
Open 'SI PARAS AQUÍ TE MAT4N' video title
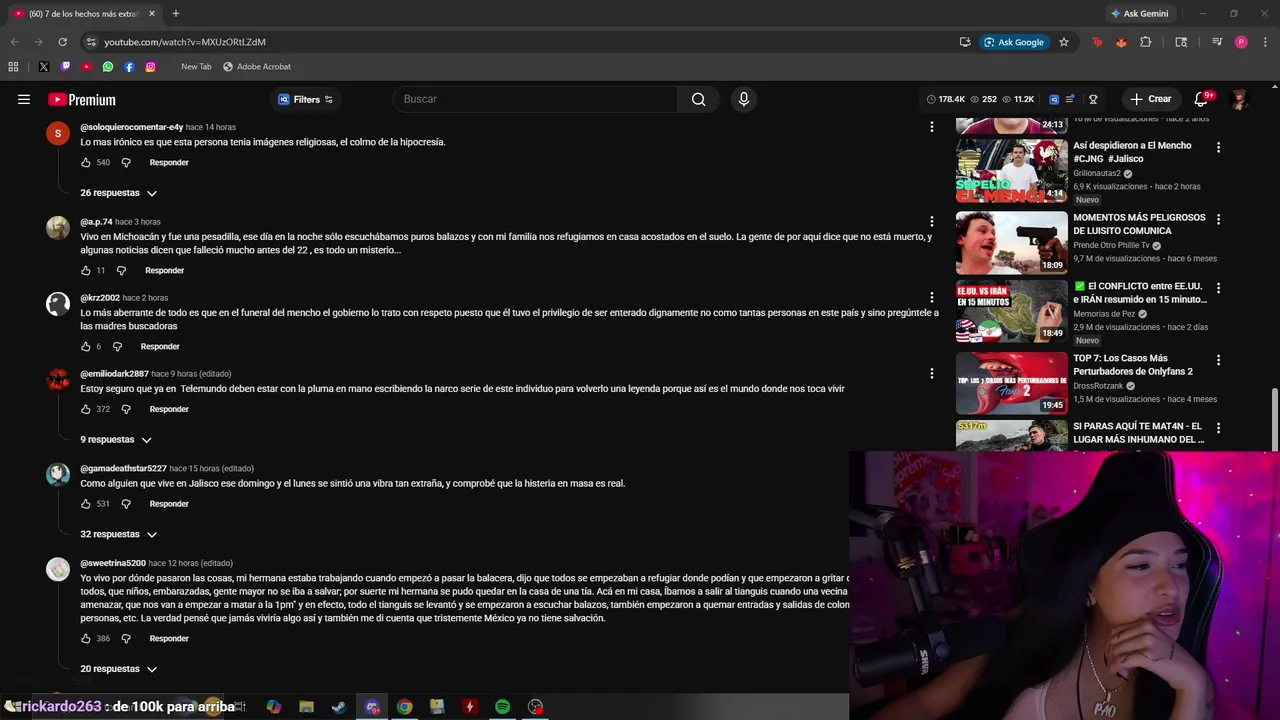[x=1139, y=433]
